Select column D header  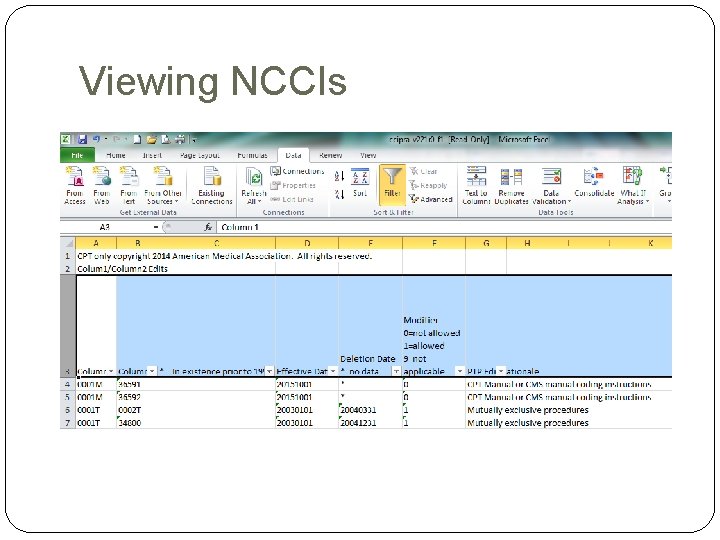click(x=307, y=243)
